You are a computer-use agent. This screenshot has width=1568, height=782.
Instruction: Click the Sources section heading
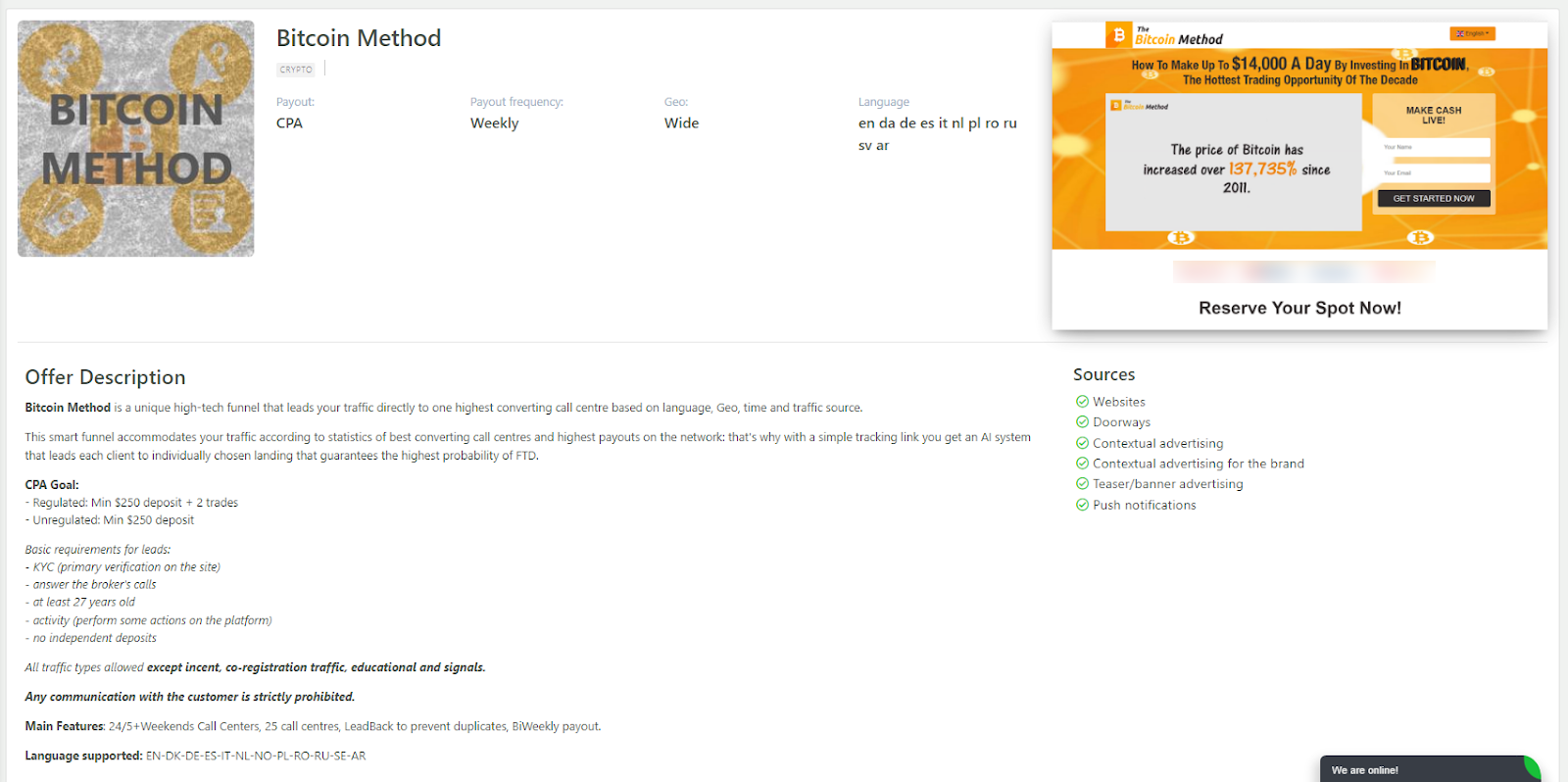point(1103,374)
